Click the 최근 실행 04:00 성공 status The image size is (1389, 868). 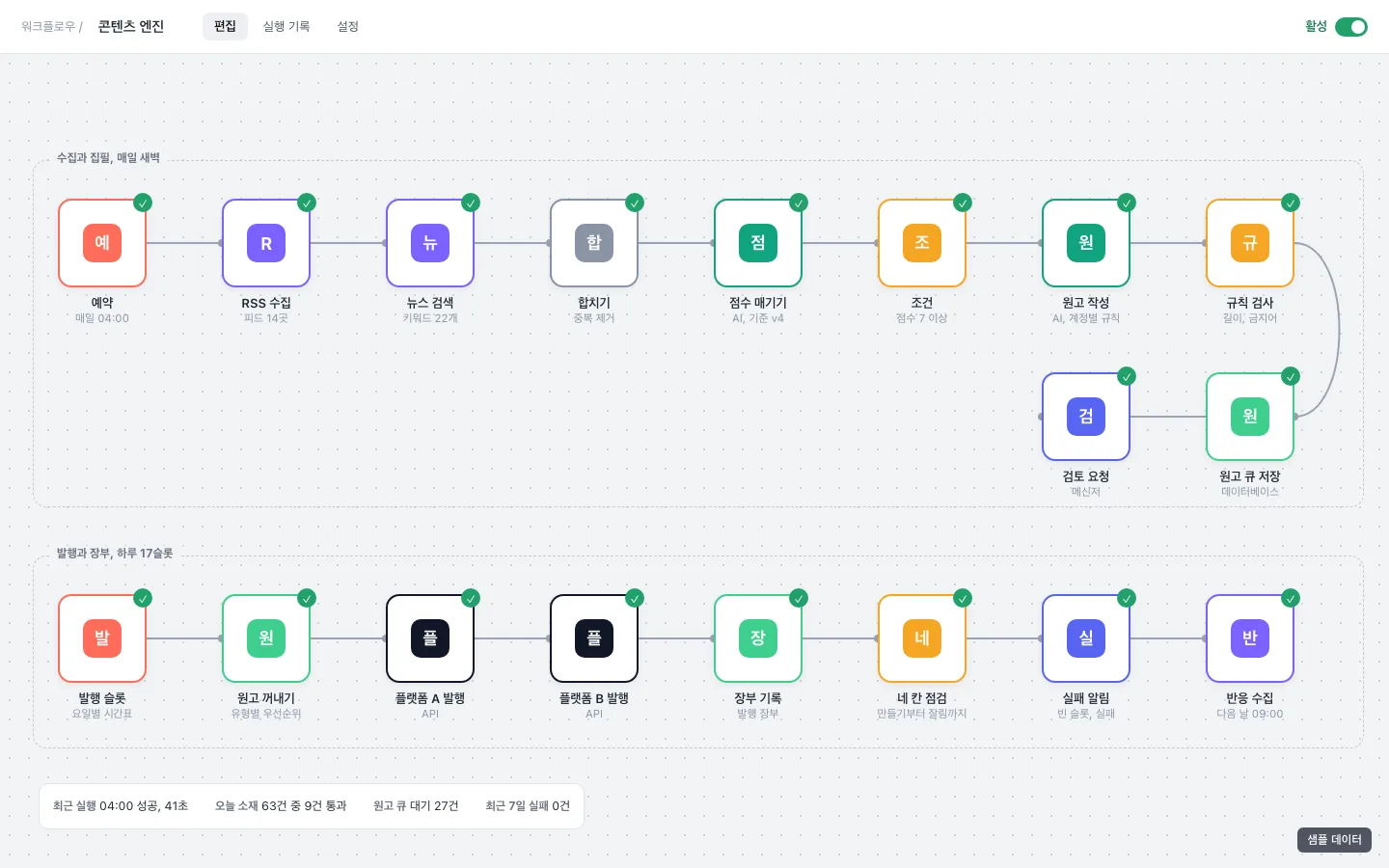pyautogui.click(x=121, y=806)
